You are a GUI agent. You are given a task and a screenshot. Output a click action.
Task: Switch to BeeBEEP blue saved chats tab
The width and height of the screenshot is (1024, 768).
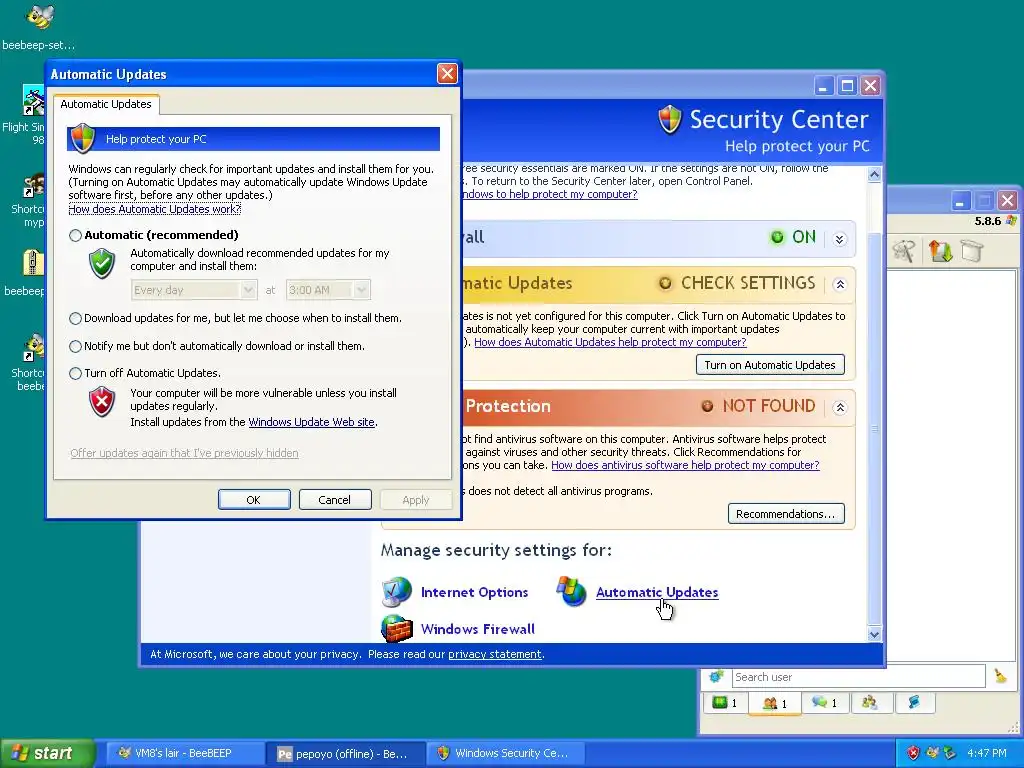pos(914,703)
